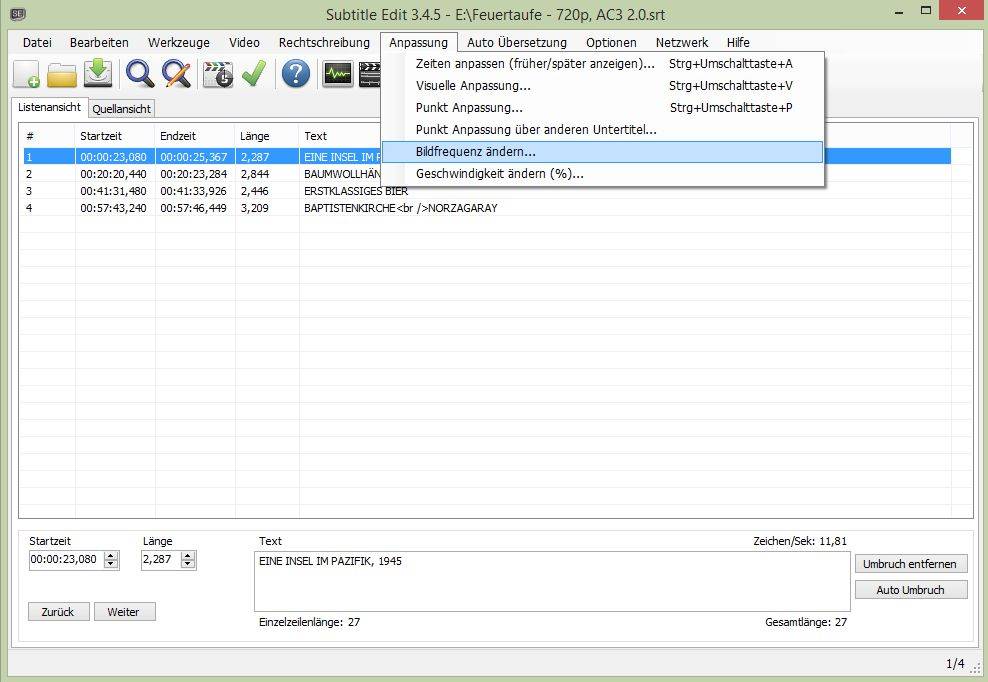Switch to the Listenansicht tab
988x682 pixels.
pos(49,107)
